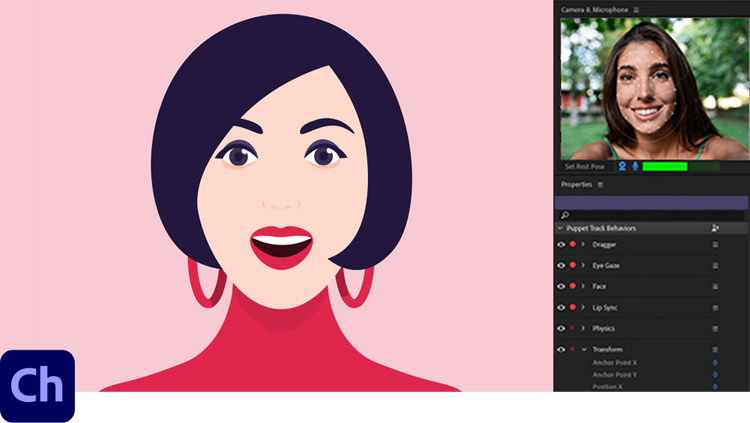The image size is (750, 423).
Task: Toggle visibility of the Face behavior
Action: click(561, 287)
